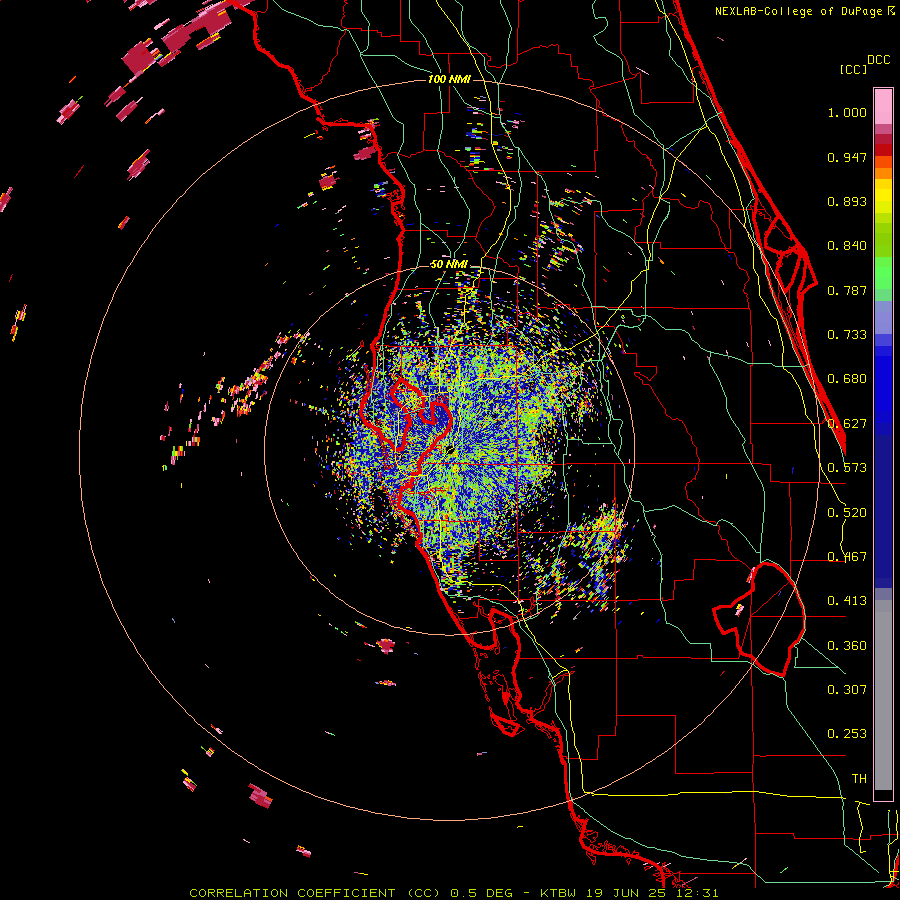Select the 0.413 scale value
The height and width of the screenshot is (900, 900).
(847, 601)
